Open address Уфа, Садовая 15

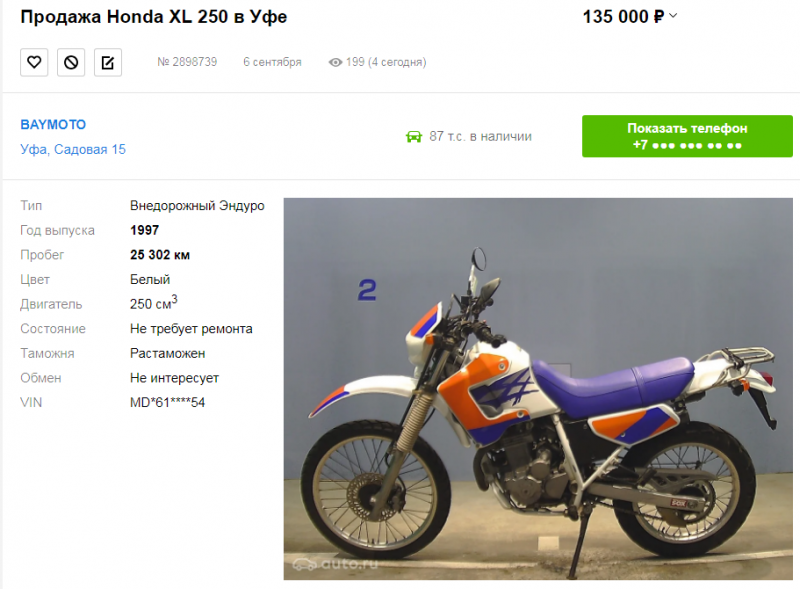click(73, 149)
